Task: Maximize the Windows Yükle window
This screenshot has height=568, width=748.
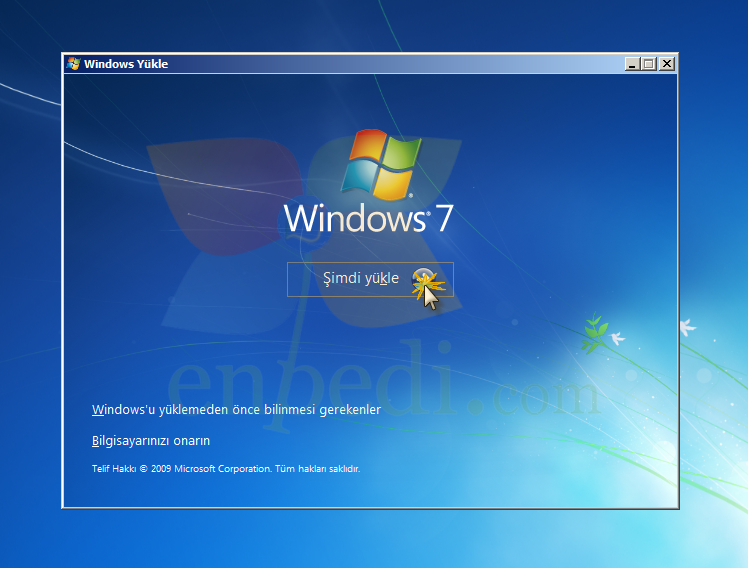Action: point(648,64)
